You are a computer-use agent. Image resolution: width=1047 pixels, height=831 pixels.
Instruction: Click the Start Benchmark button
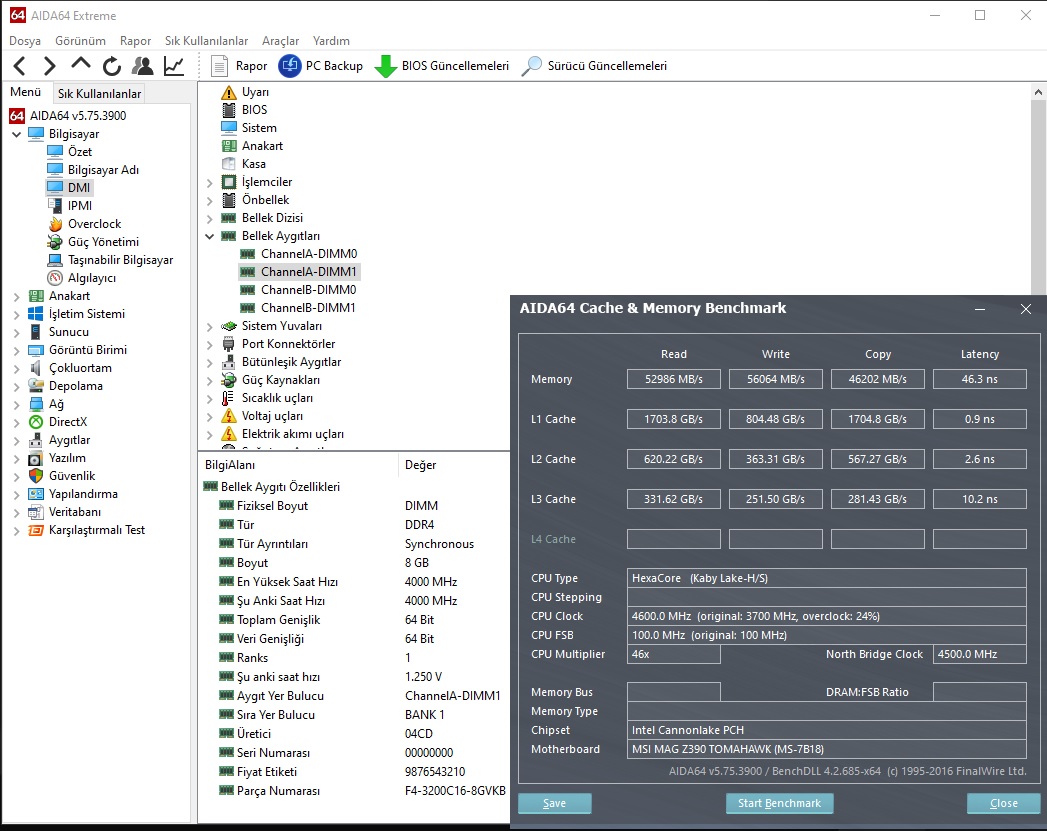(x=779, y=804)
